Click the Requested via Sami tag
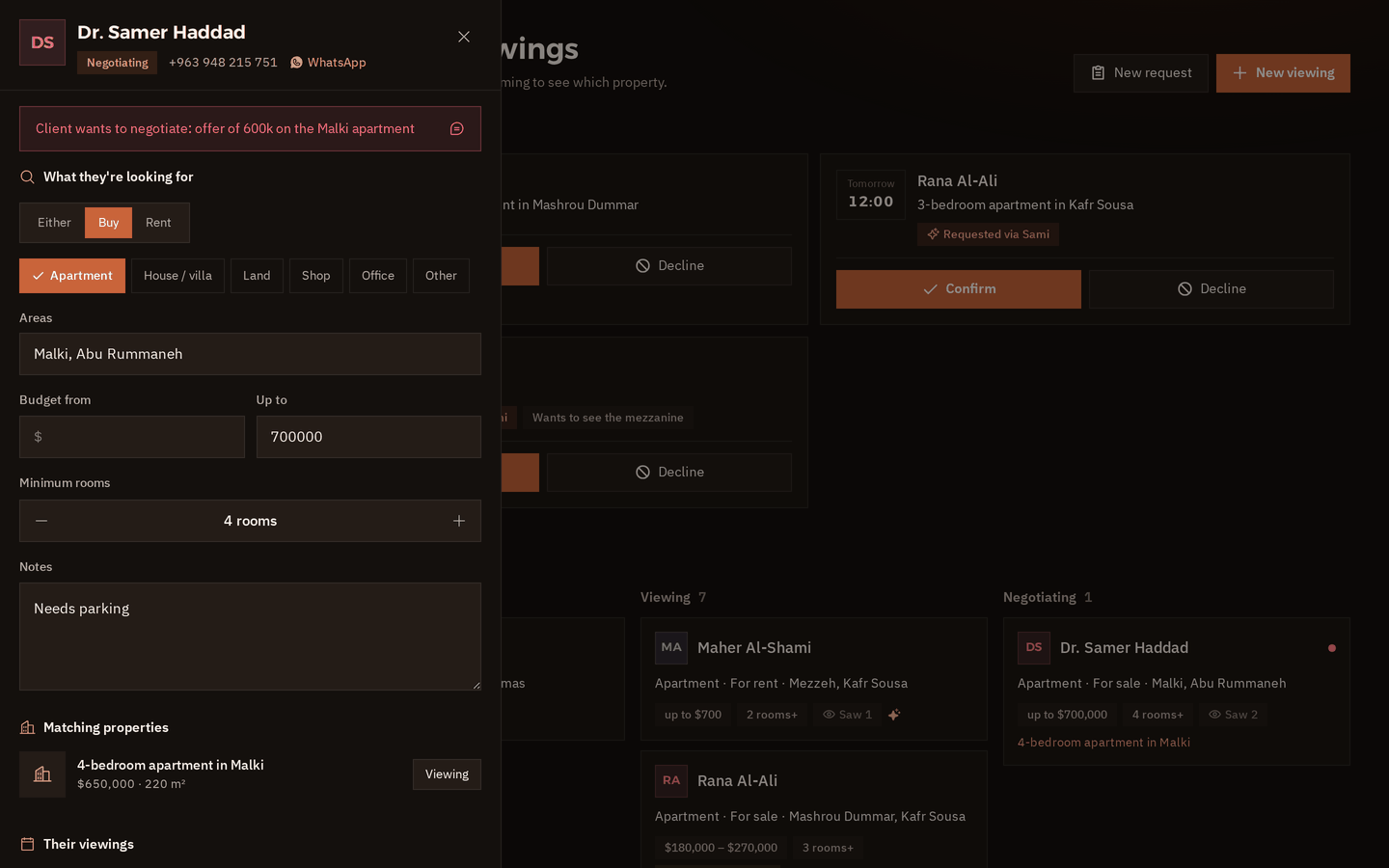 pos(988,234)
